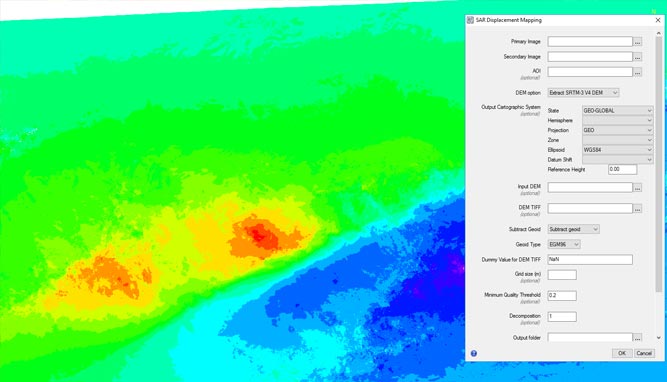The image size is (667, 382).
Task: Browse for the Input DEM file
Action: [637, 188]
